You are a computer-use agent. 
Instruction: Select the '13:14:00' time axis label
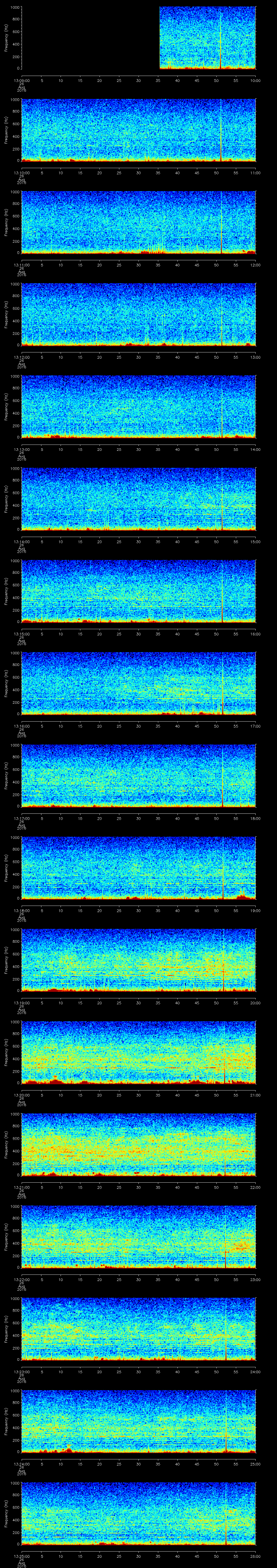(22, 542)
